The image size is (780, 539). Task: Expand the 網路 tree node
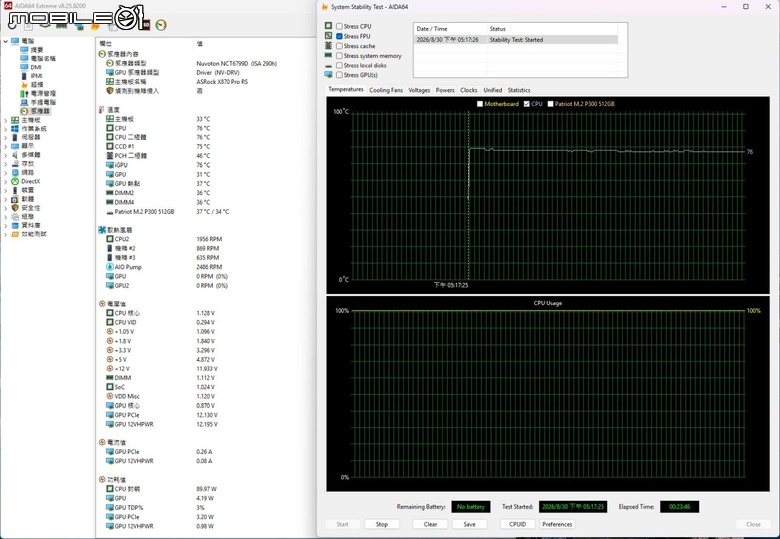[x=5, y=173]
